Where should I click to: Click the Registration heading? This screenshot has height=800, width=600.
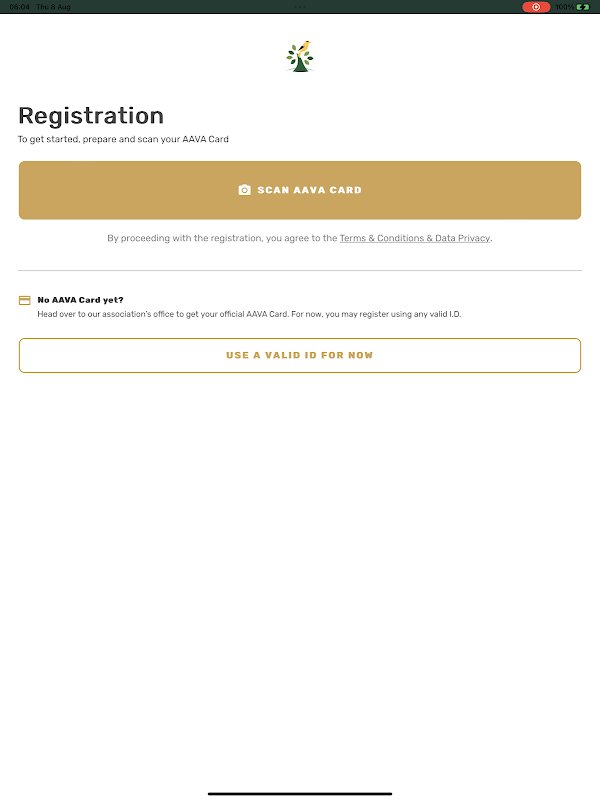(91, 116)
